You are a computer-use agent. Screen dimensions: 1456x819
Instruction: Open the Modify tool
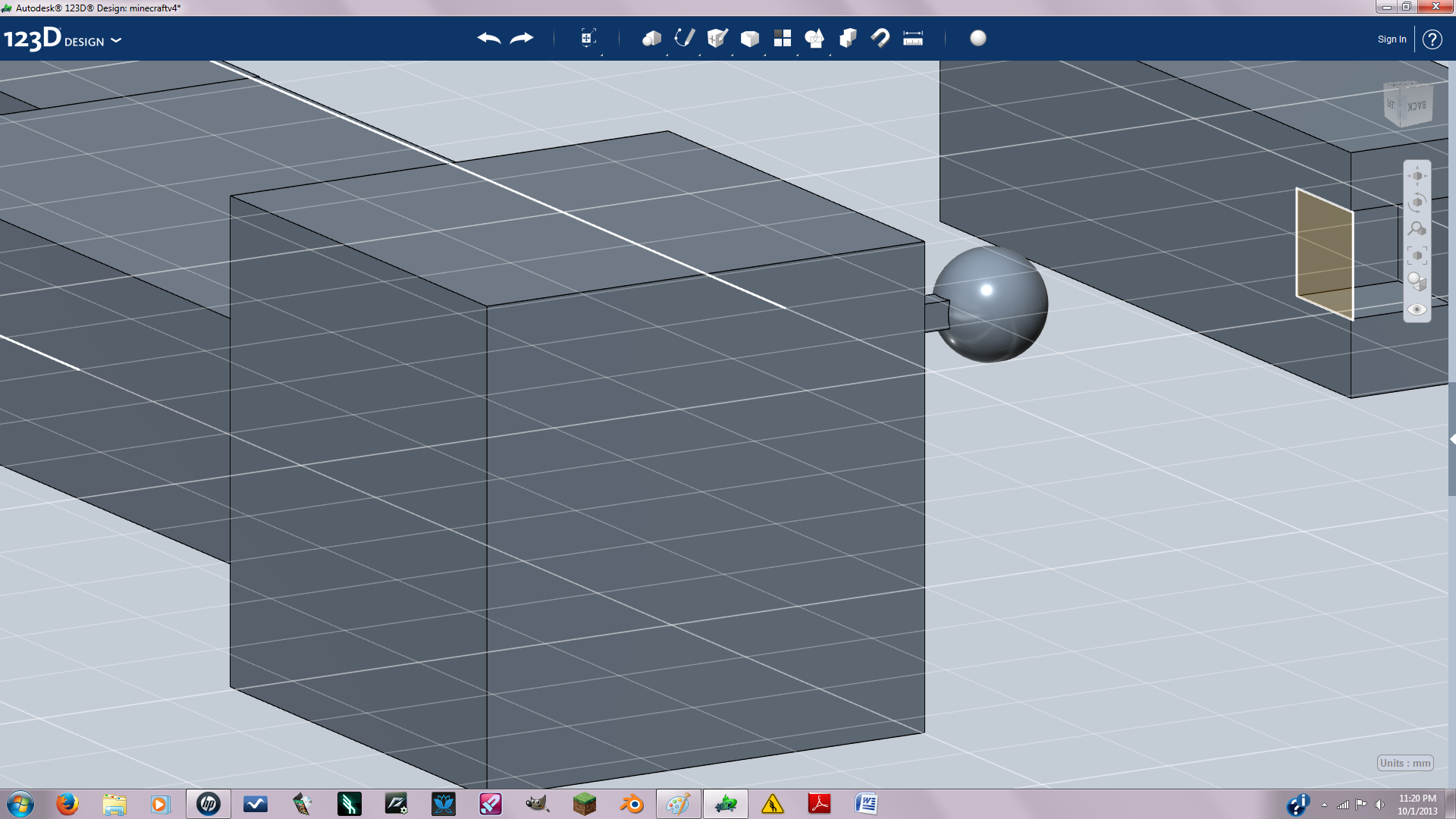tap(750, 38)
